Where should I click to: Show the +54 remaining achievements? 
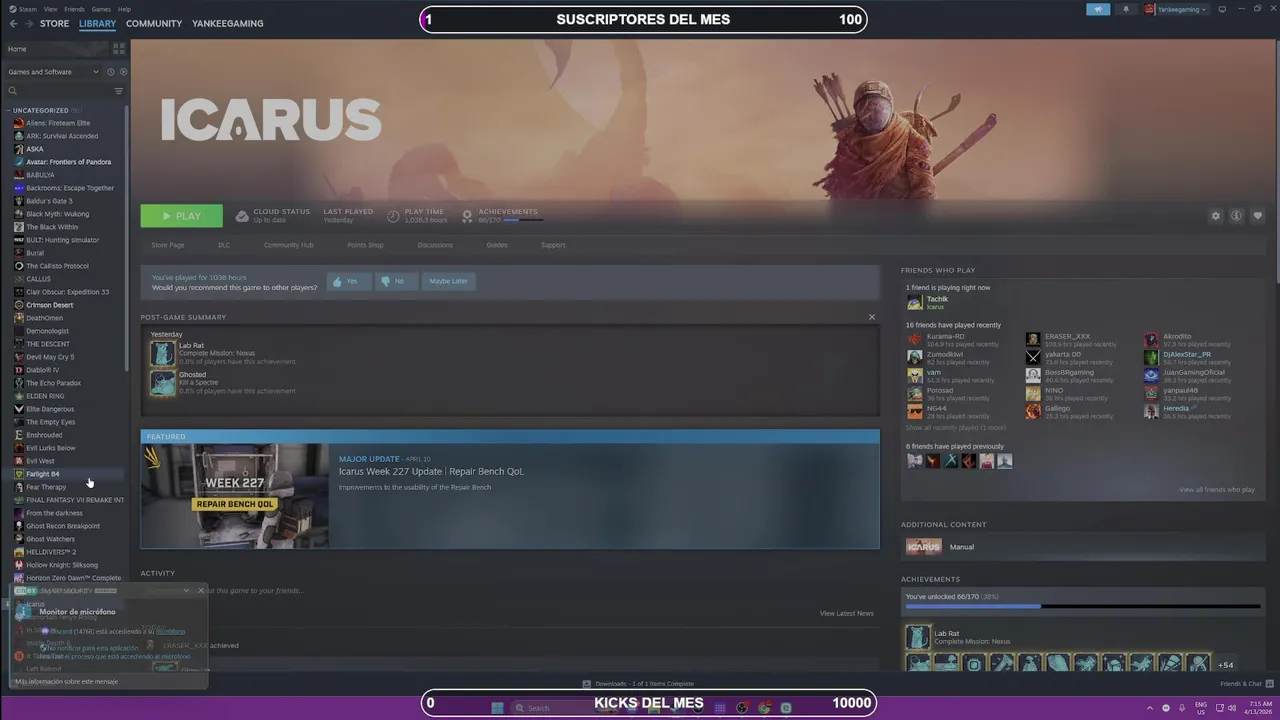[1225, 665]
